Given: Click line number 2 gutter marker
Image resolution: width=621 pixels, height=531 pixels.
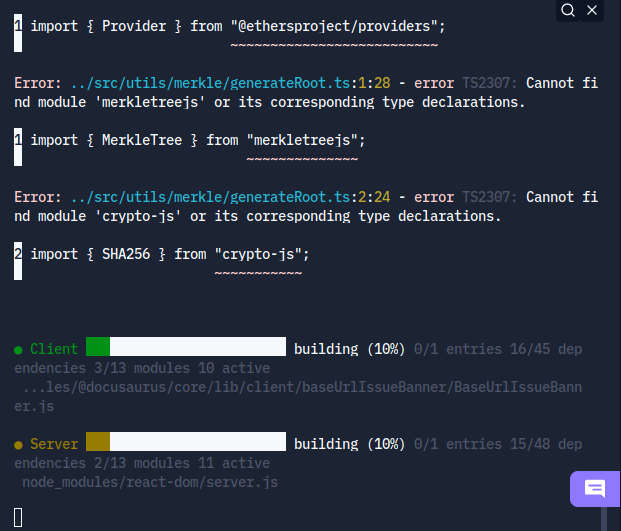Looking at the screenshot, I should [x=18, y=261].
